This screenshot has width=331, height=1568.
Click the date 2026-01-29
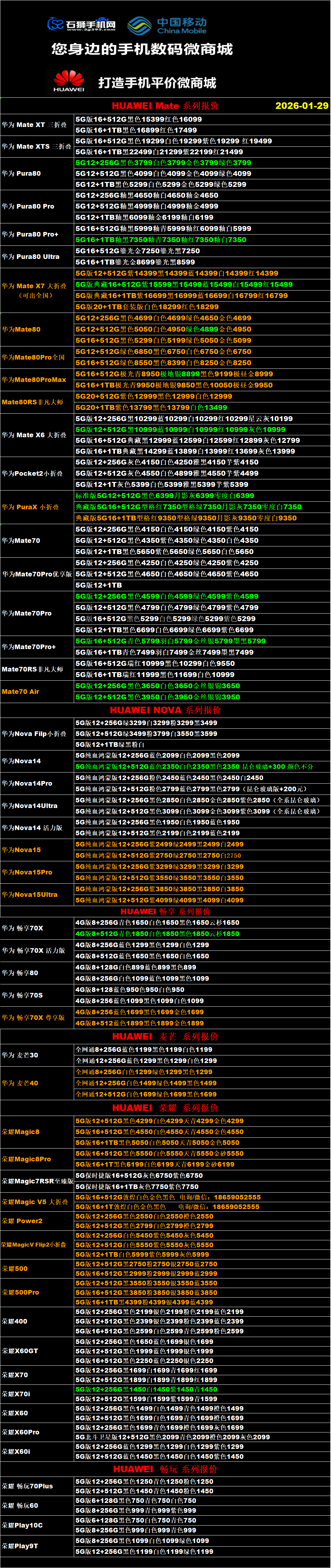pyautogui.click(x=301, y=106)
